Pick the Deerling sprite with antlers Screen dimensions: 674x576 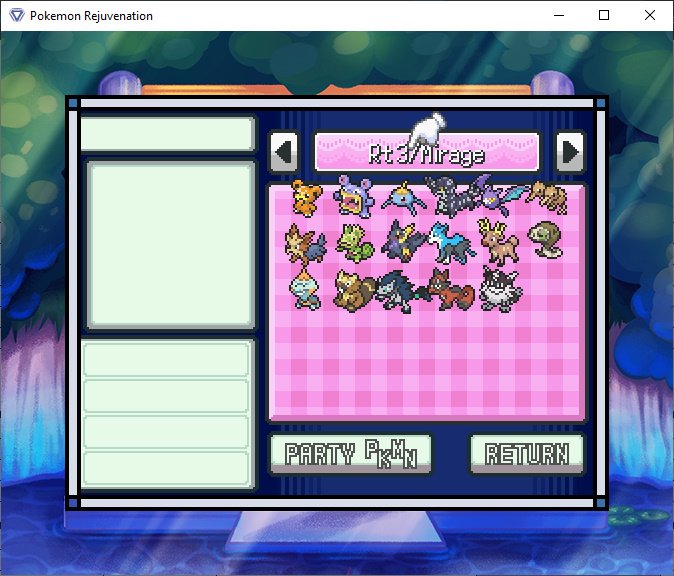point(499,242)
